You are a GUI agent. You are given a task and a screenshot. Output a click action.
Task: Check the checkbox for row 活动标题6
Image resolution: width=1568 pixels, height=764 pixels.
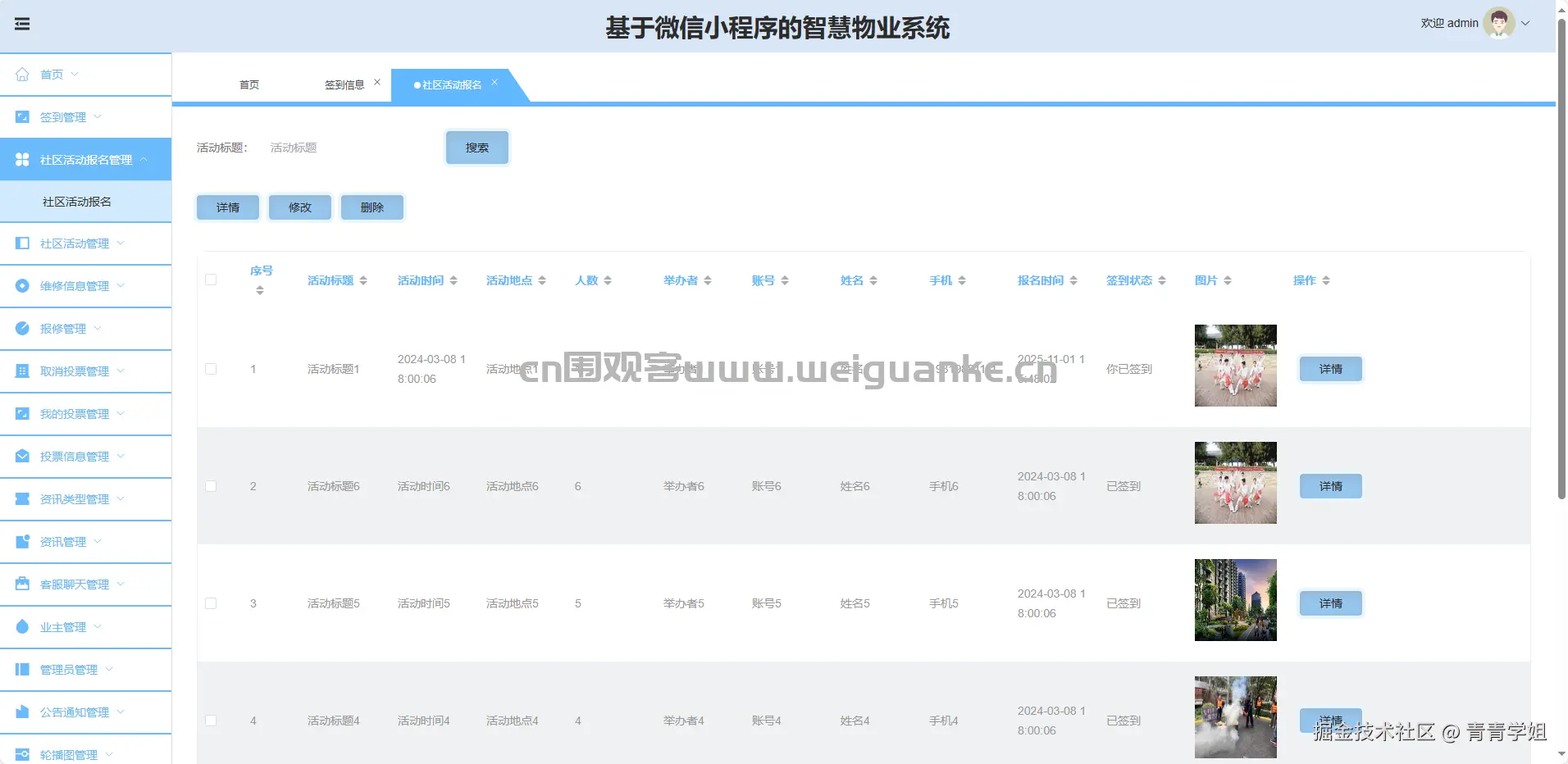coord(211,486)
